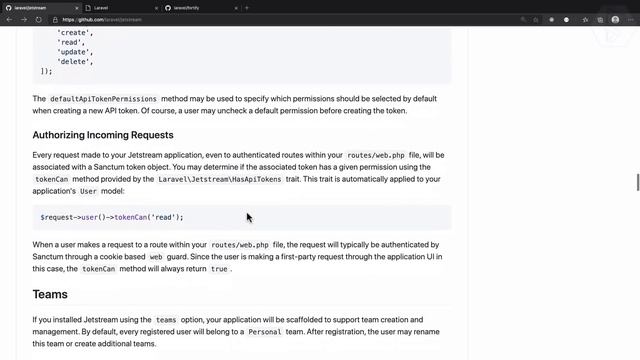Switch to the laravel/jetstream tab
The image size is (640, 360).
41,8
